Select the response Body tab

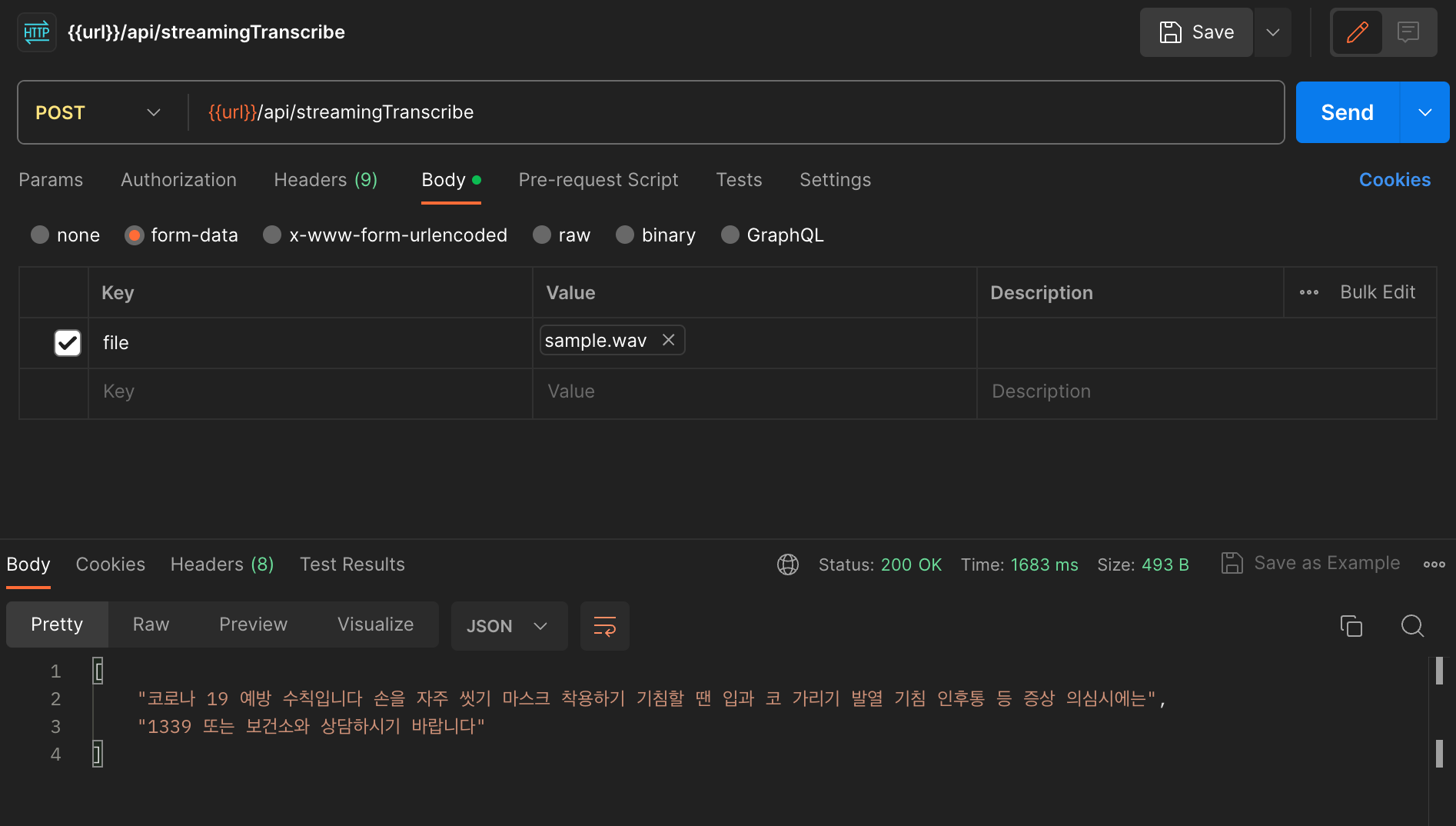pos(28,565)
